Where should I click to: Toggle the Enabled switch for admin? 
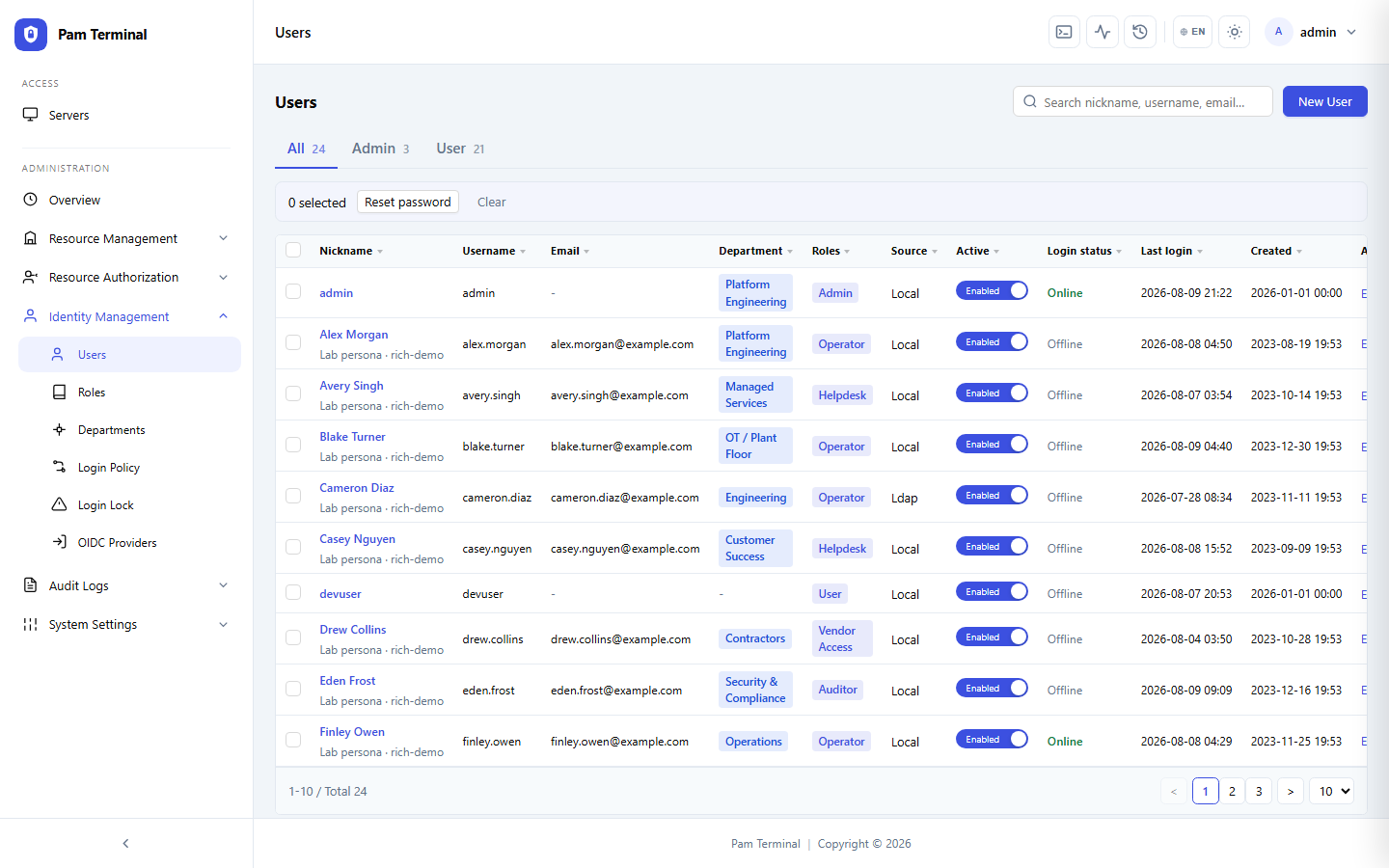point(992,291)
